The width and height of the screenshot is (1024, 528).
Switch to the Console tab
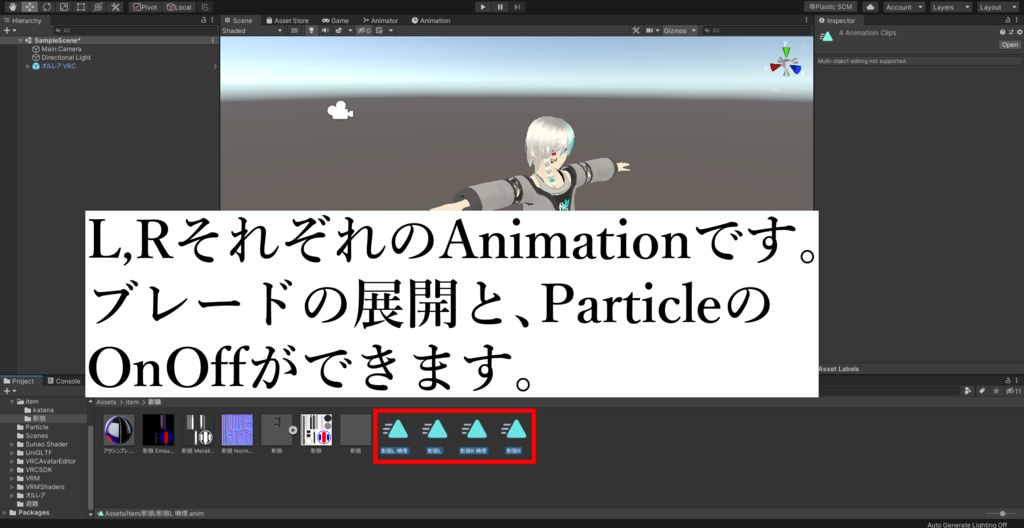click(x=64, y=381)
